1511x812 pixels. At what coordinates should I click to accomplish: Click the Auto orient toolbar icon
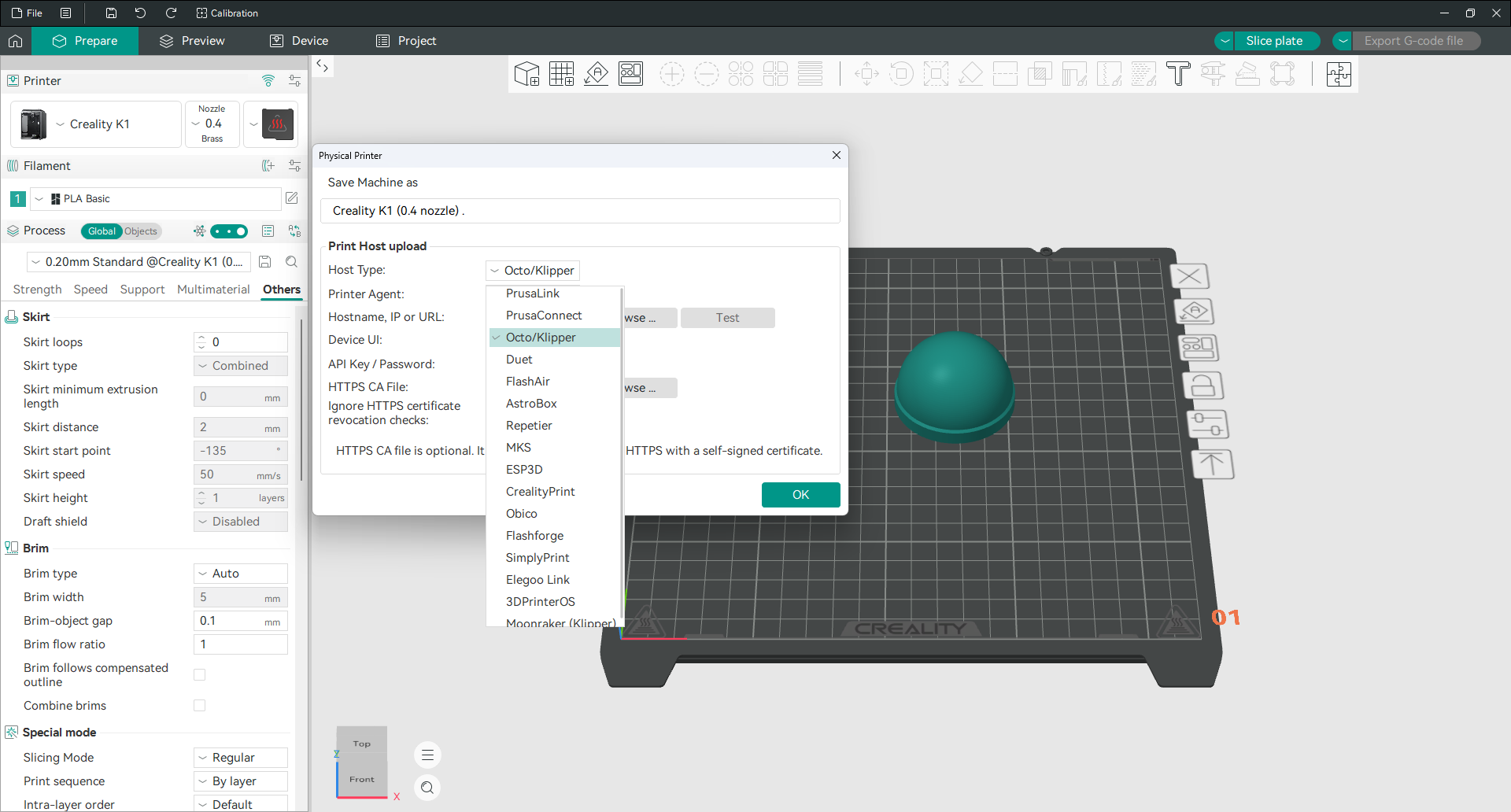coord(597,74)
